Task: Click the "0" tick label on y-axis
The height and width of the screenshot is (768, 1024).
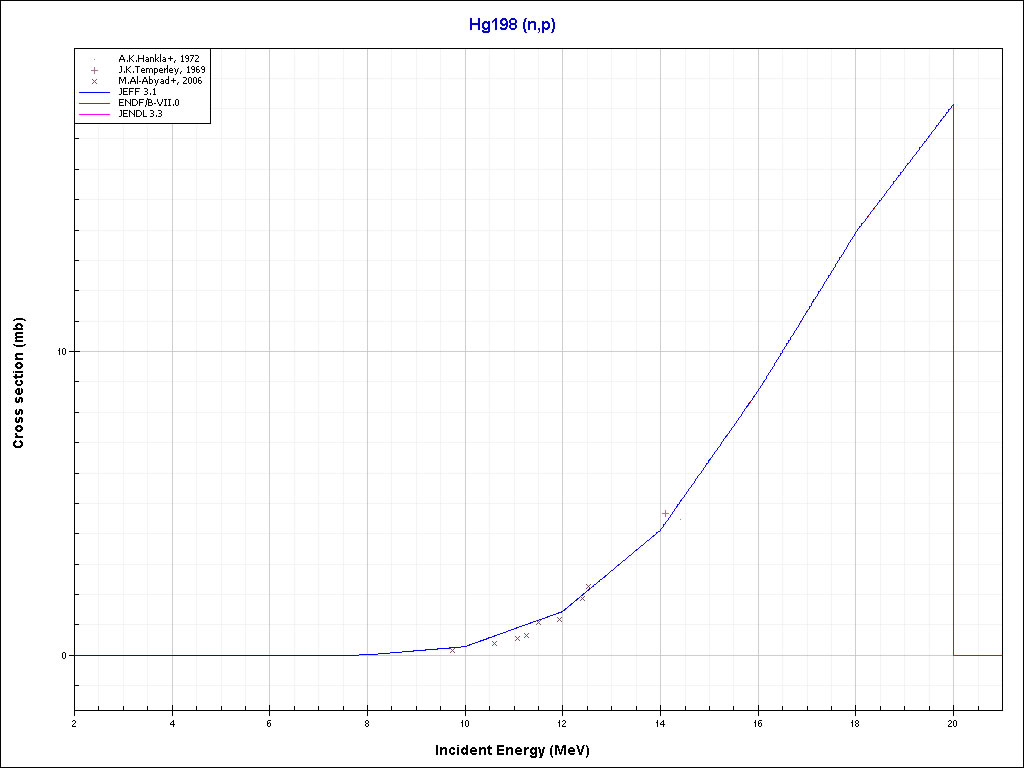Action: pyautogui.click(x=65, y=656)
